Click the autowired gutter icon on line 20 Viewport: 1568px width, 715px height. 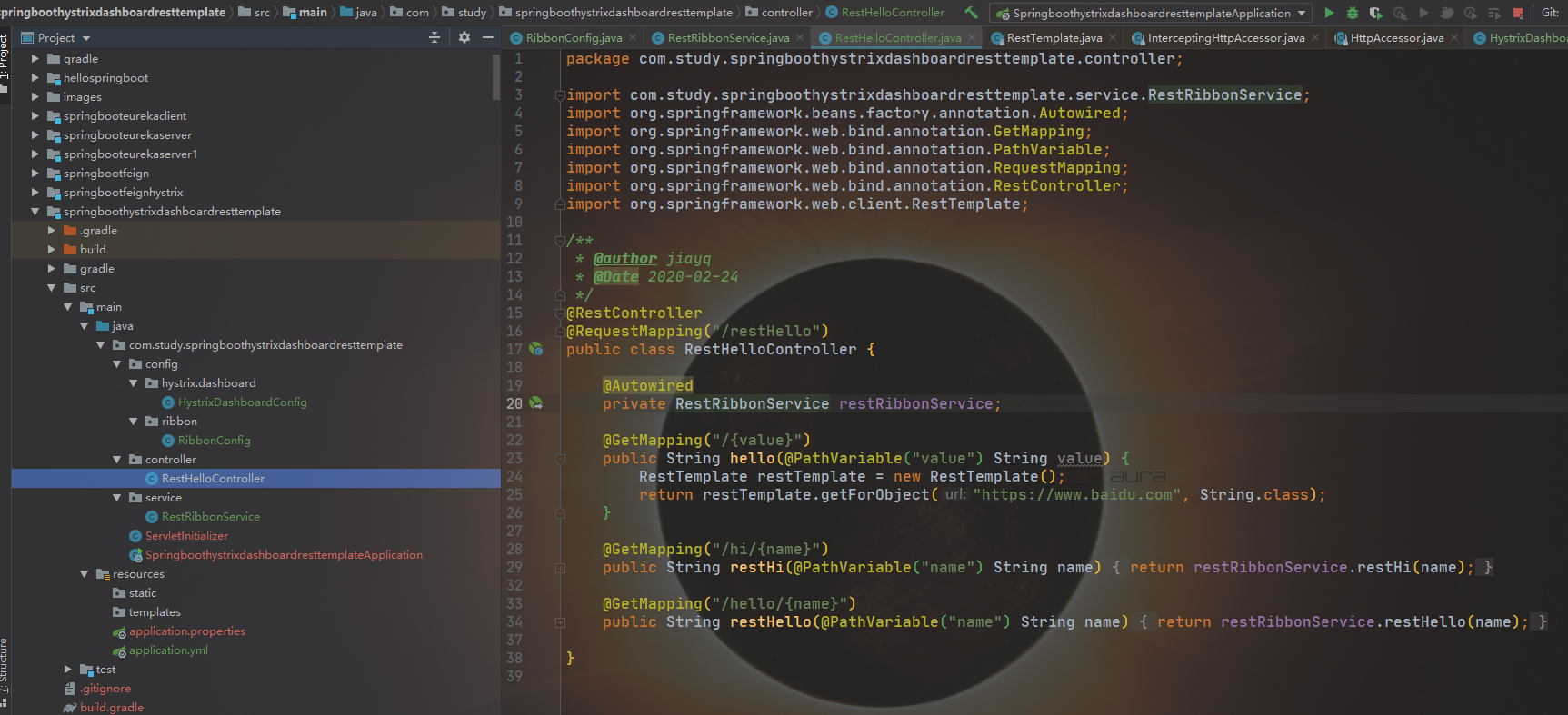[x=536, y=403]
